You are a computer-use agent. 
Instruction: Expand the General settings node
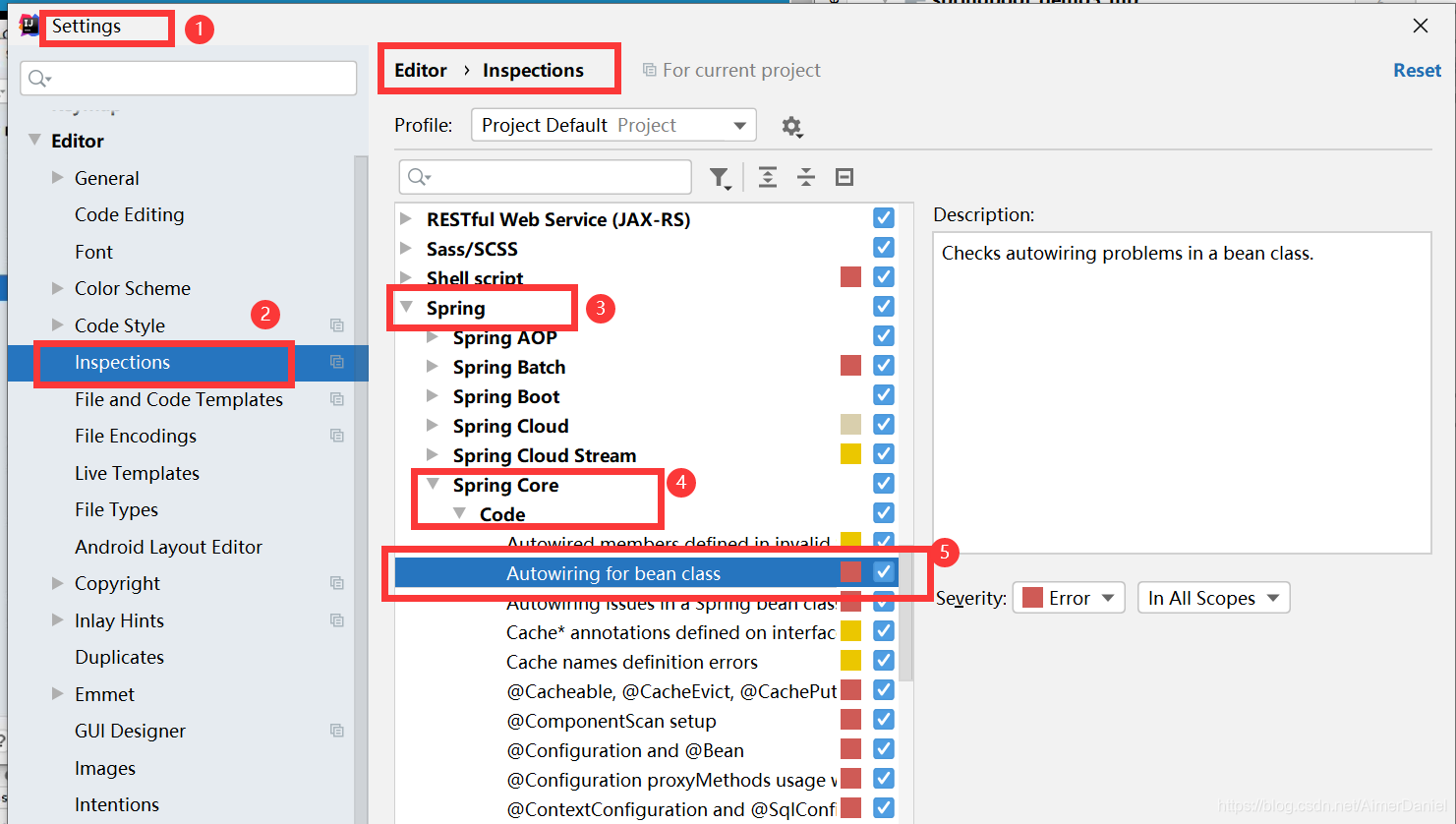57,177
